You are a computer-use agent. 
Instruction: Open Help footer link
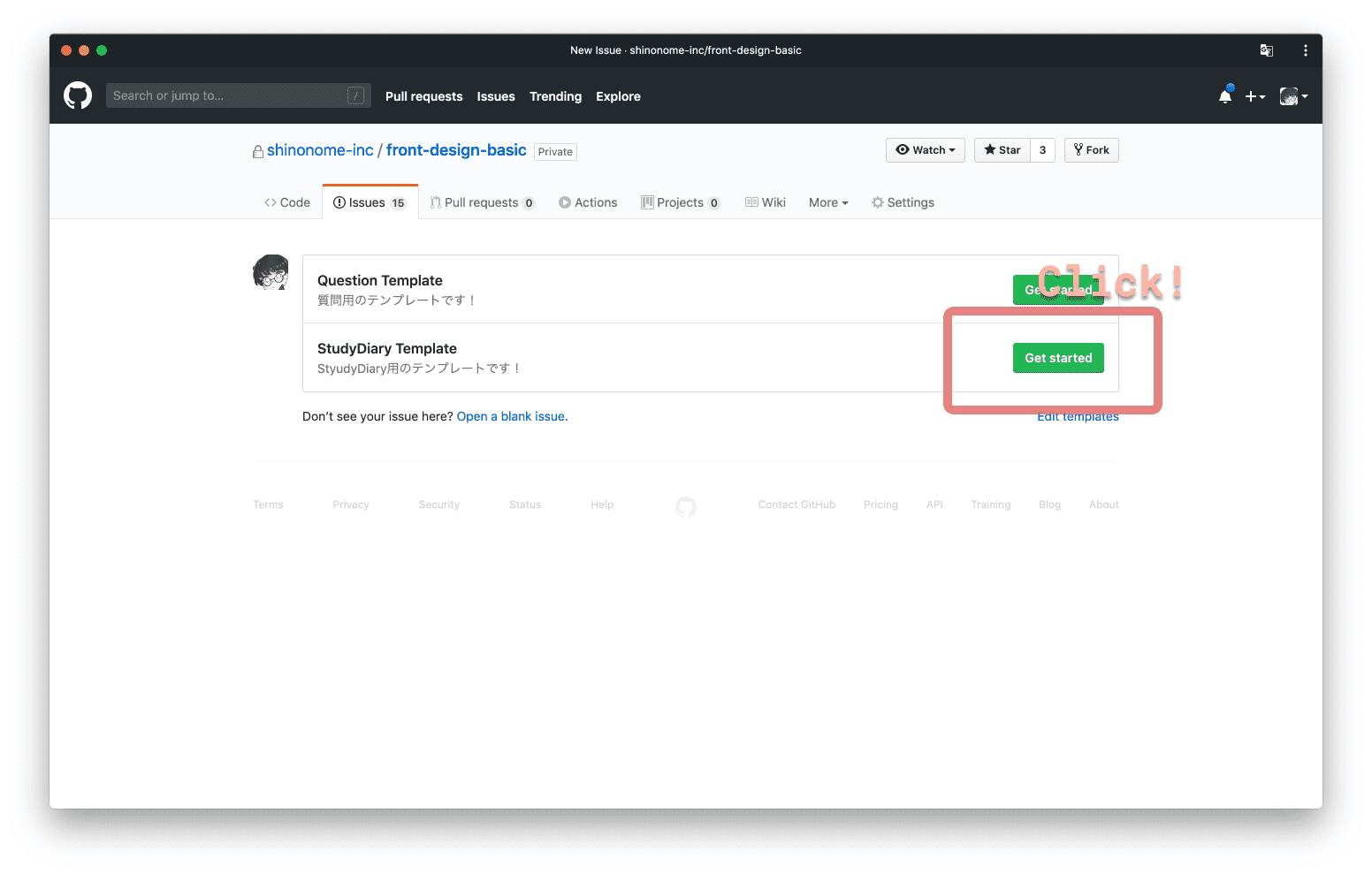click(x=602, y=505)
